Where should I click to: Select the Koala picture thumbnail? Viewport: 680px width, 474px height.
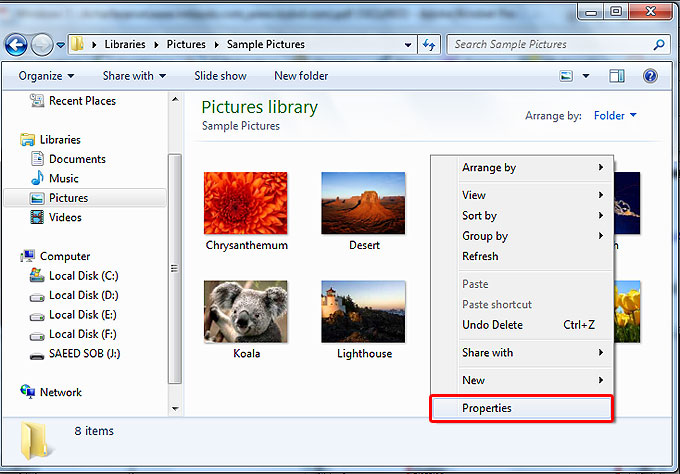pyautogui.click(x=245, y=311)
